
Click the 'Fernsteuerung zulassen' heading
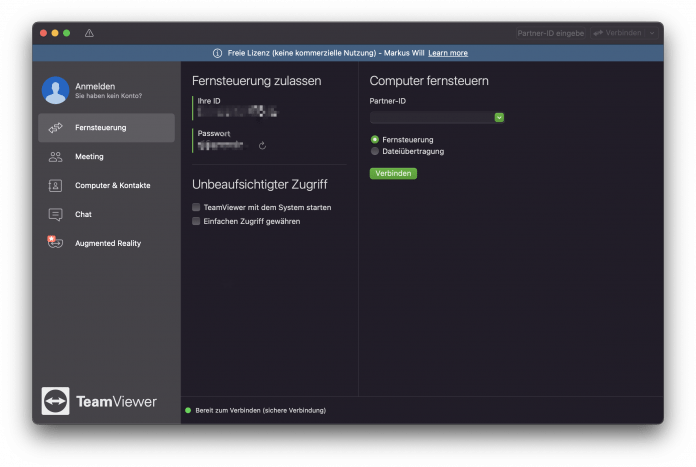pos(257,81)
